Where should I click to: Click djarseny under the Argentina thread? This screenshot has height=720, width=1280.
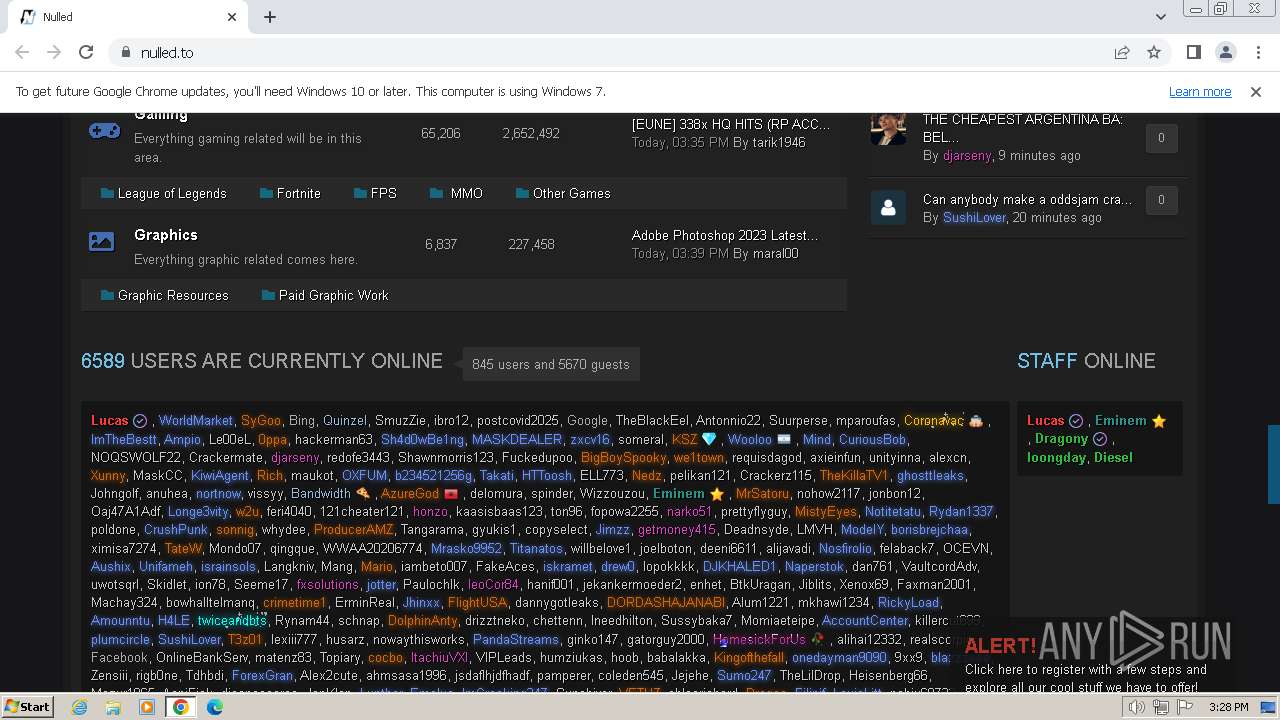click(967, 155)
